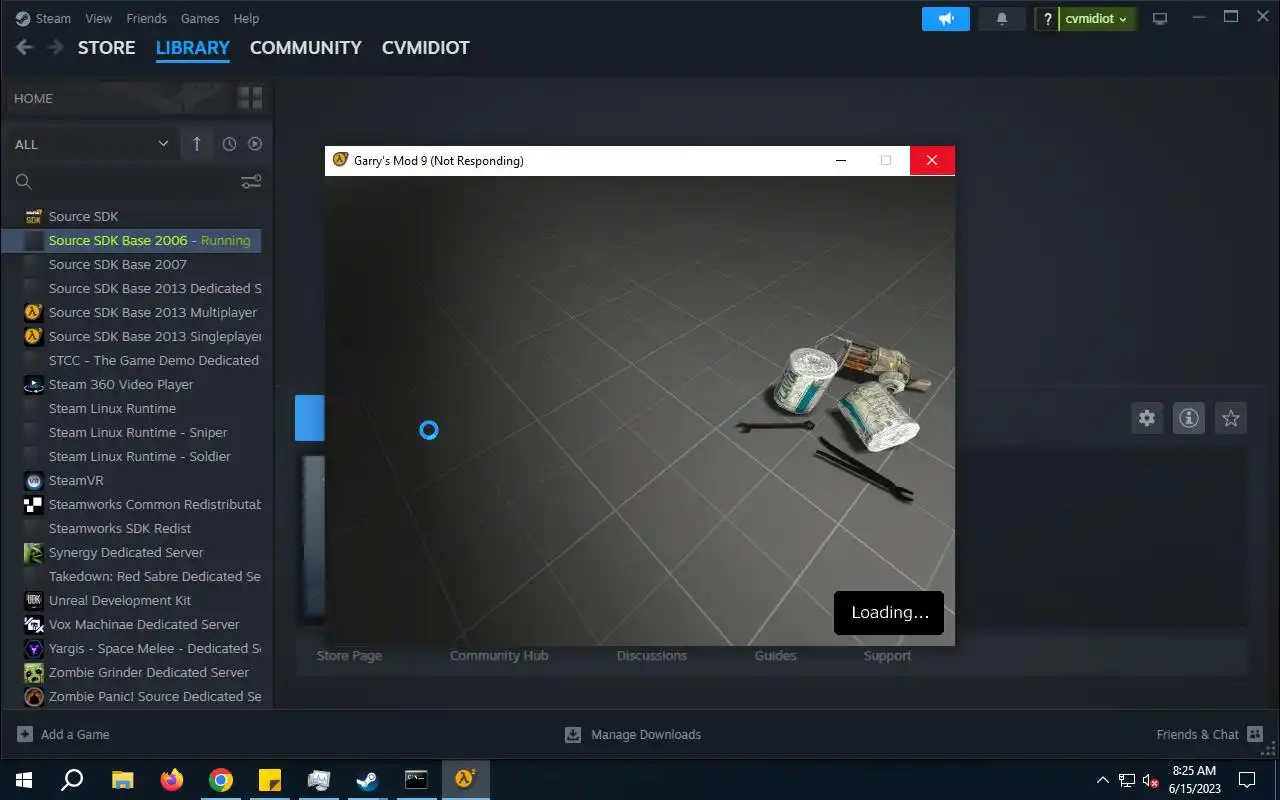Open game settings gear icon
The image size is (1280, 800).
coord(1147,418)
